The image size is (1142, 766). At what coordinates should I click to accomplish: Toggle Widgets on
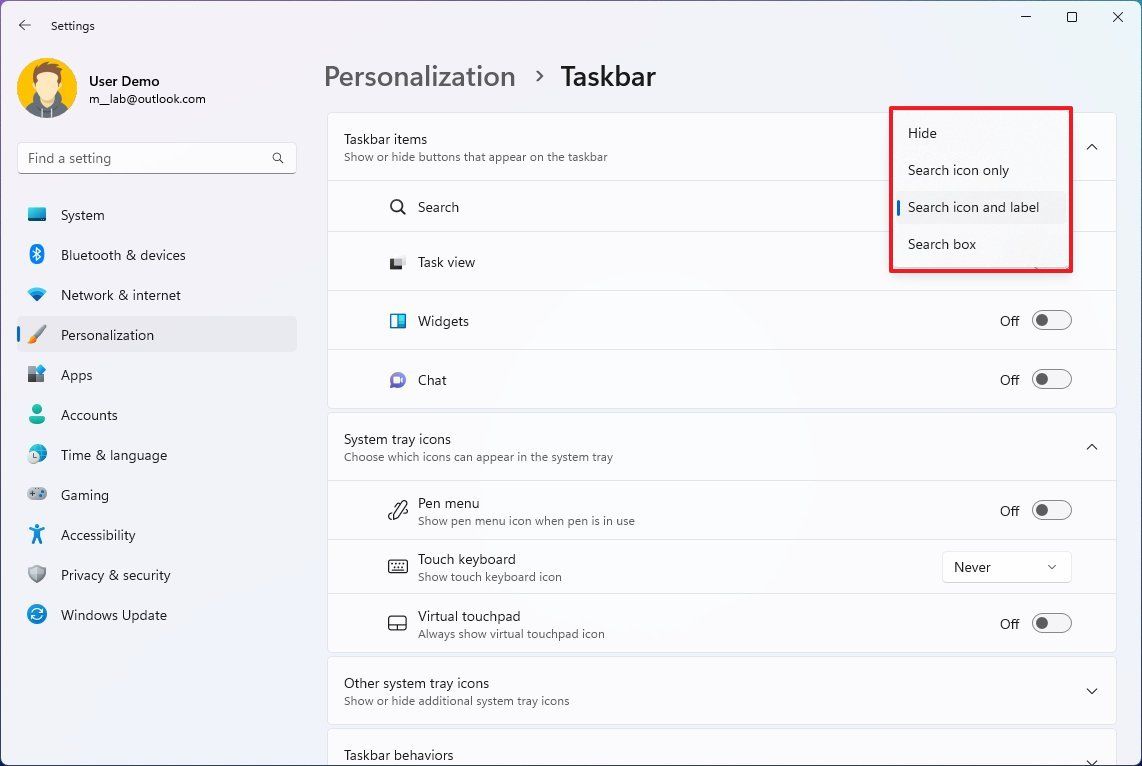click(x=1051, y=320)
